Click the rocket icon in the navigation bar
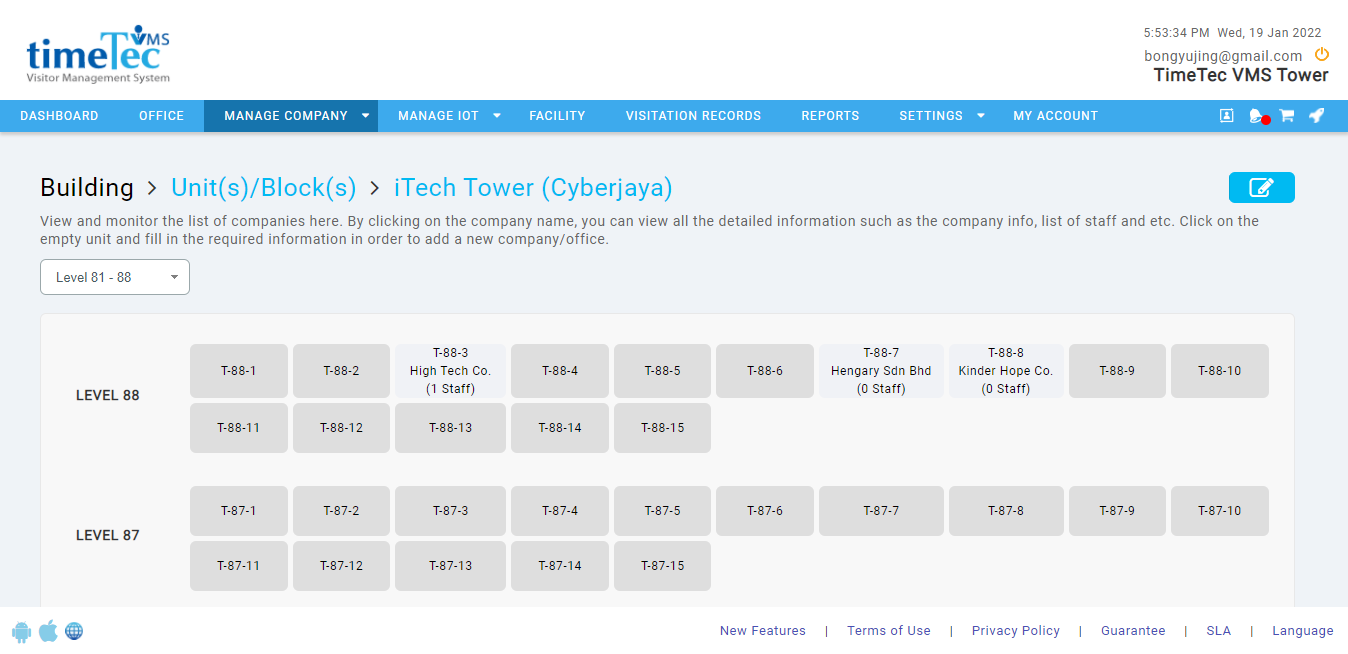The image size is (1348, 654). [1317, 116]
